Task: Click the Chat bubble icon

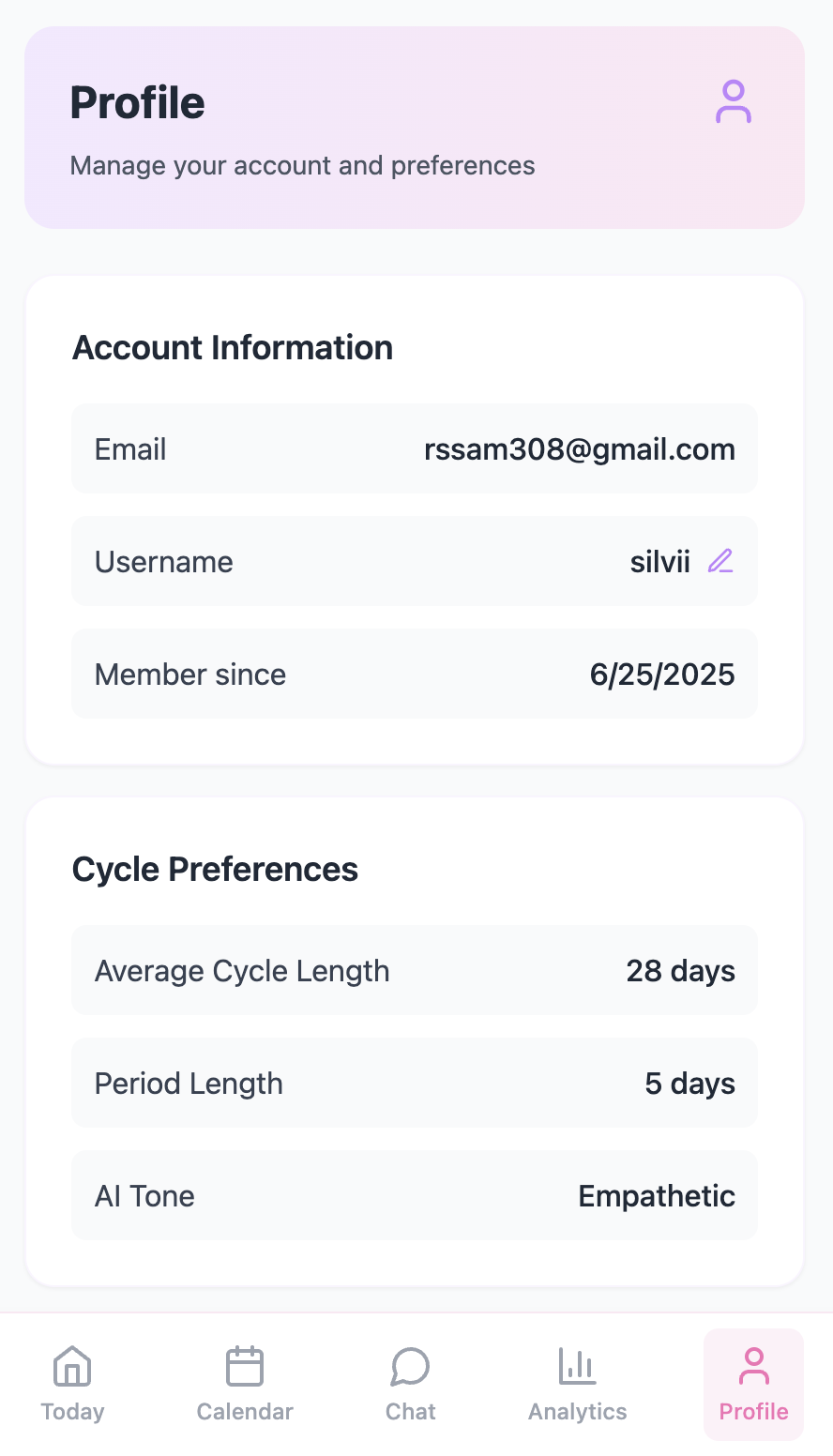Action: [x=410, y=1366]
